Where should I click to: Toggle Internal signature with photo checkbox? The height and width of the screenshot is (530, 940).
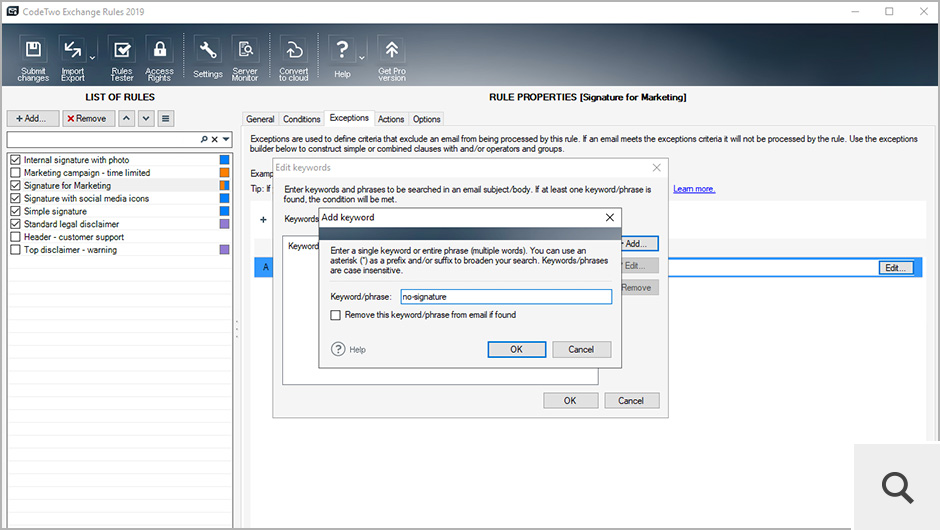coord(16,159)
